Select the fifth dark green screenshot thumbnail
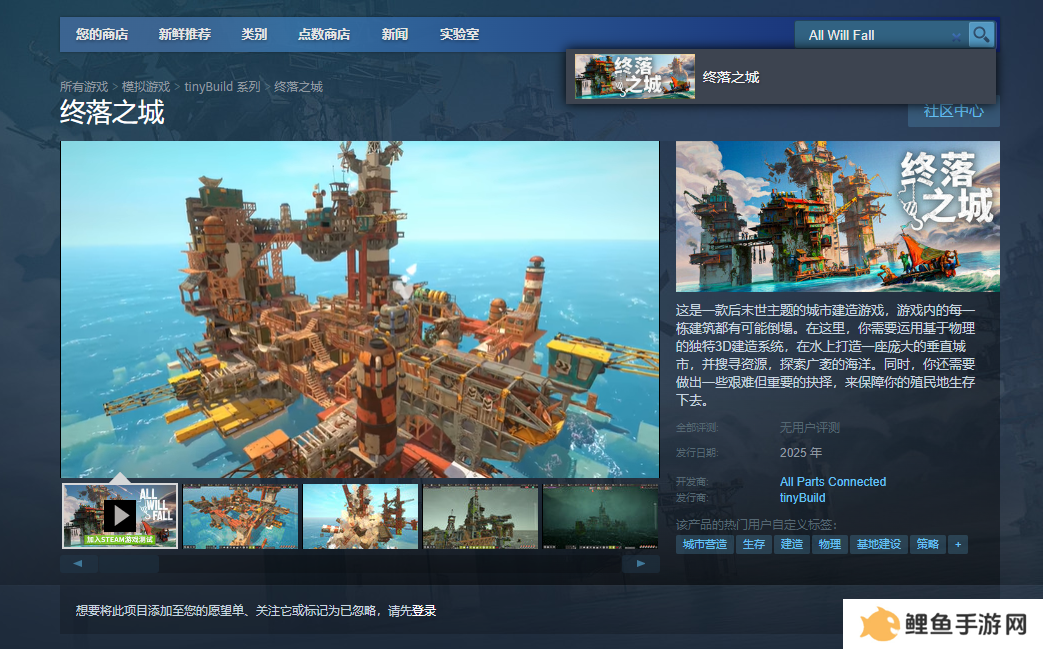 [x=600, y=516]
